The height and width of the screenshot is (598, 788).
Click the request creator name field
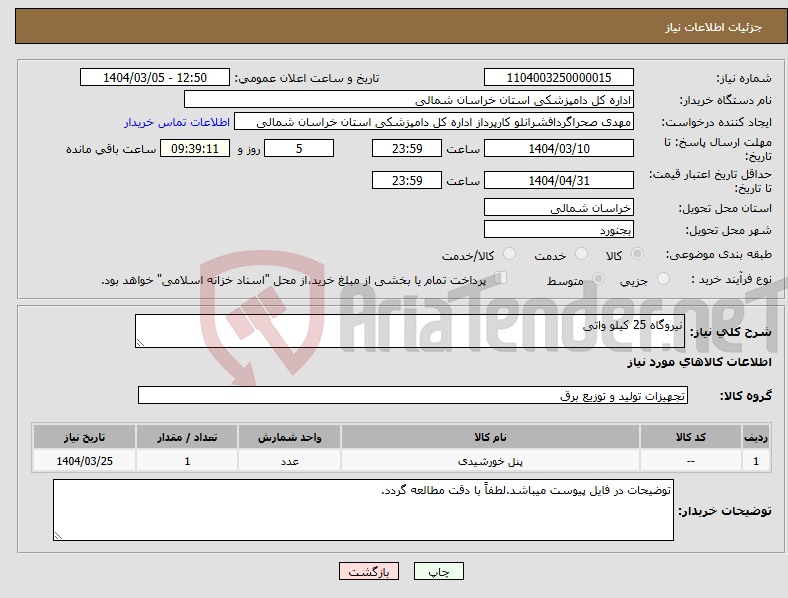(x=434, y=122)
